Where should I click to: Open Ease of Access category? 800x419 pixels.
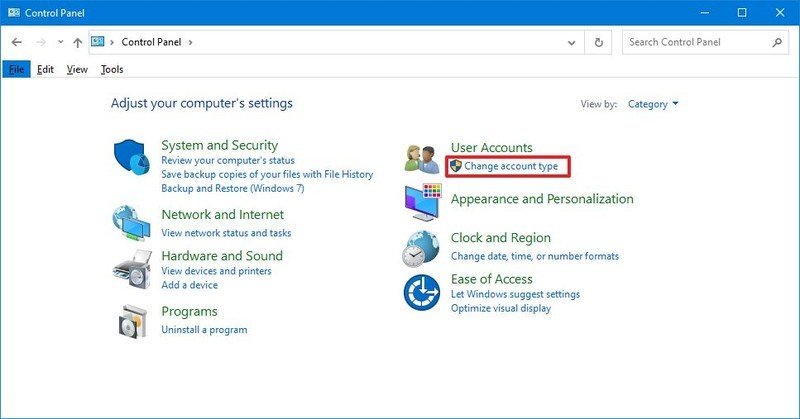tap(492, 279)
